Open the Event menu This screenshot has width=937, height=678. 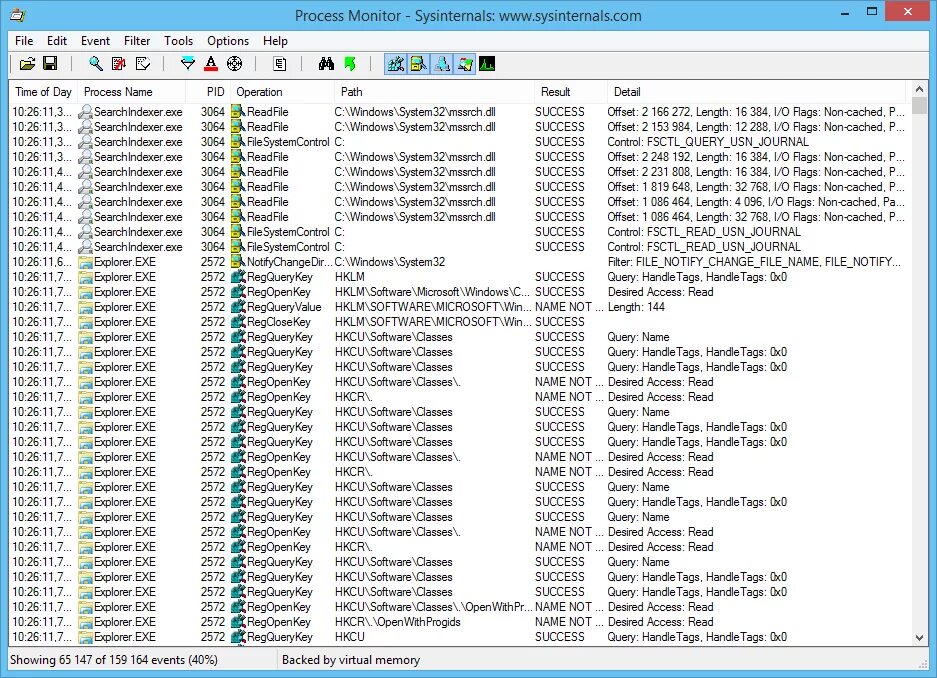(x=95, y=41)
